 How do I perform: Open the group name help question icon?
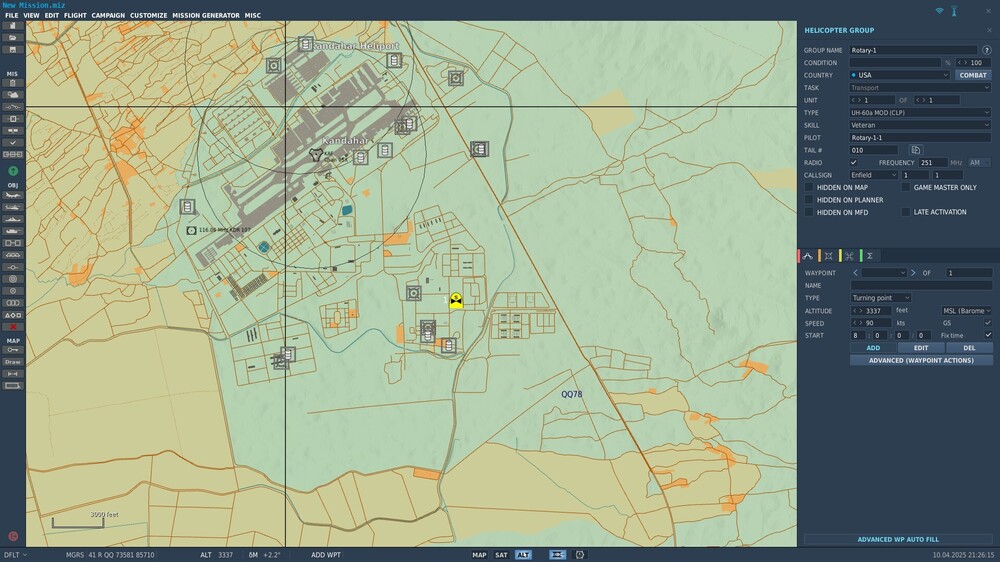[987, 50]
